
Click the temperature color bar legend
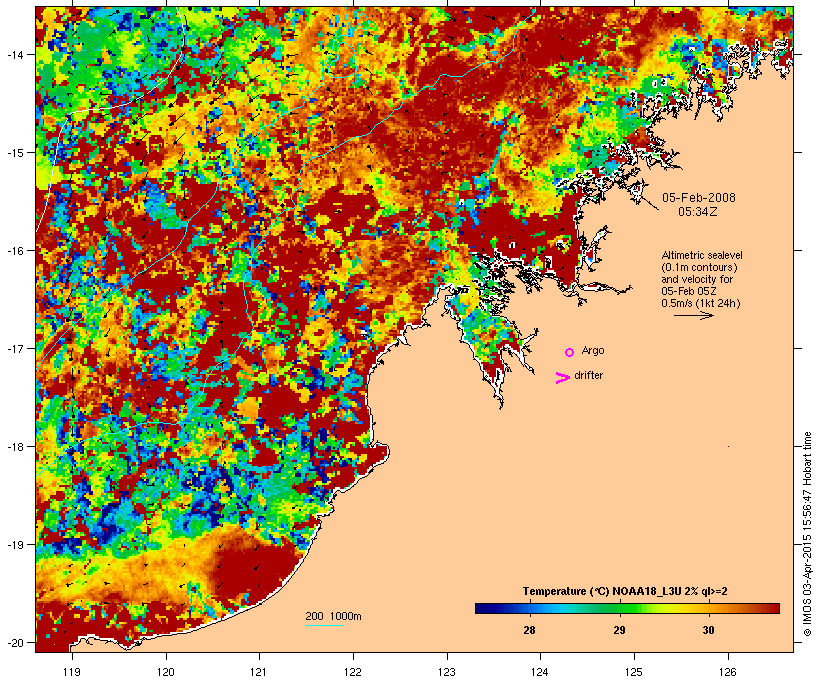click(x=628, y=608)
